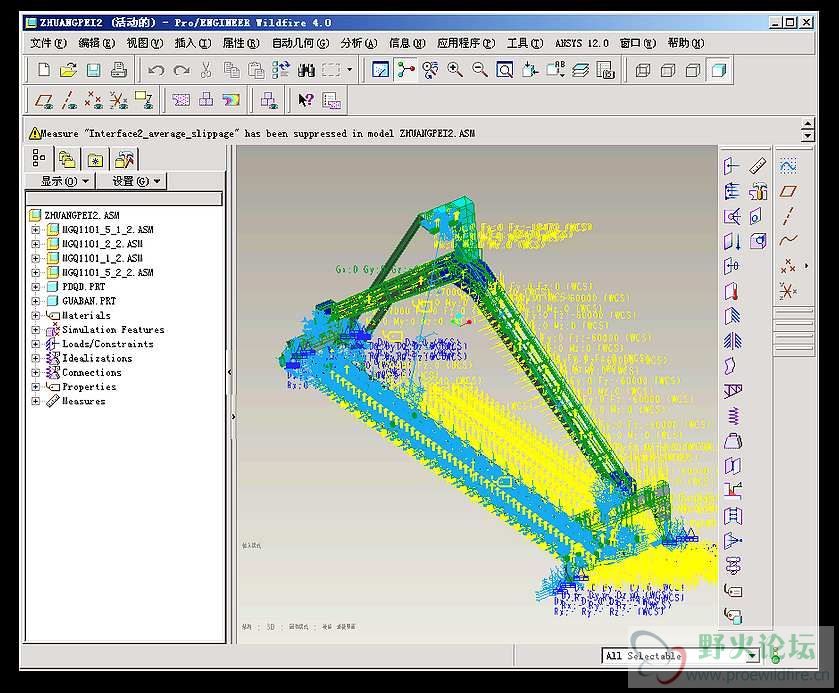Click the beam idealization icon
Image resolution: width=839 pixels, height=693 pixels.
733,391
